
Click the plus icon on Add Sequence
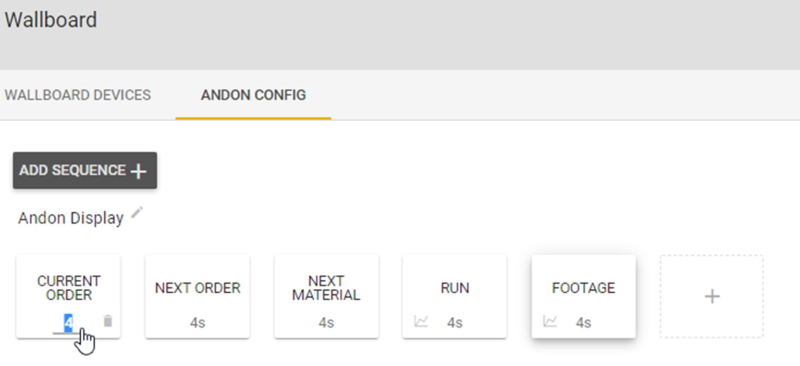138,171
